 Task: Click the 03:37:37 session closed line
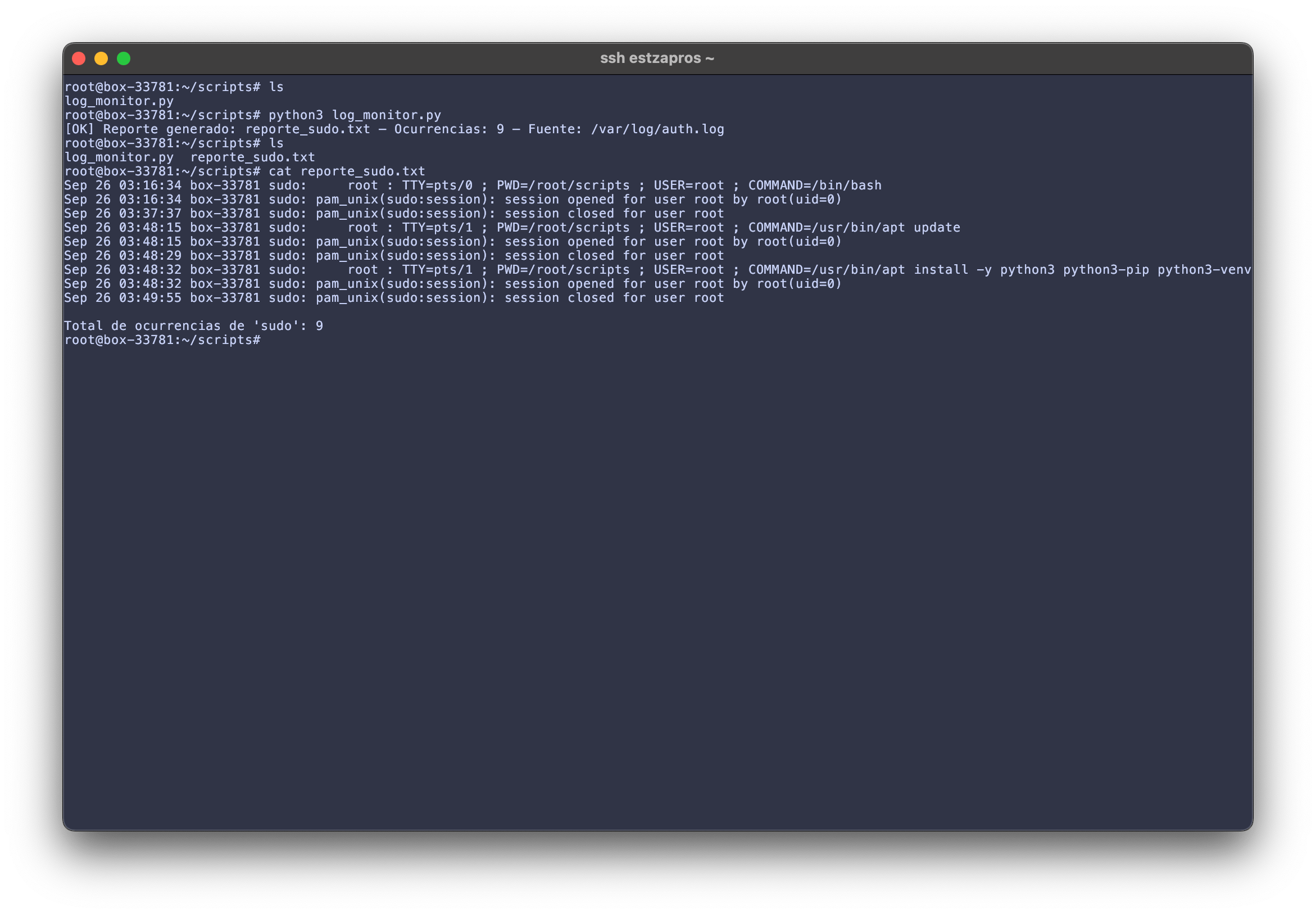394,214
